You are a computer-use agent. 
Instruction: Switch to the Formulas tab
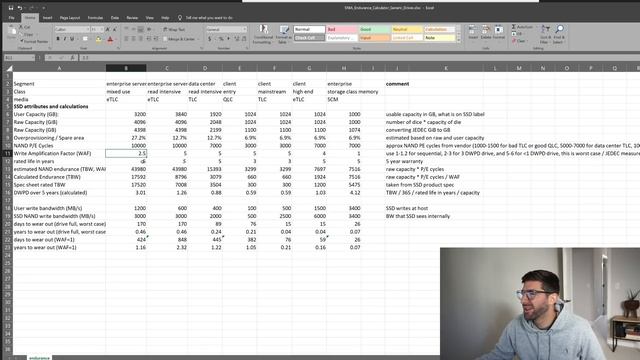click(x=95, y=18)
